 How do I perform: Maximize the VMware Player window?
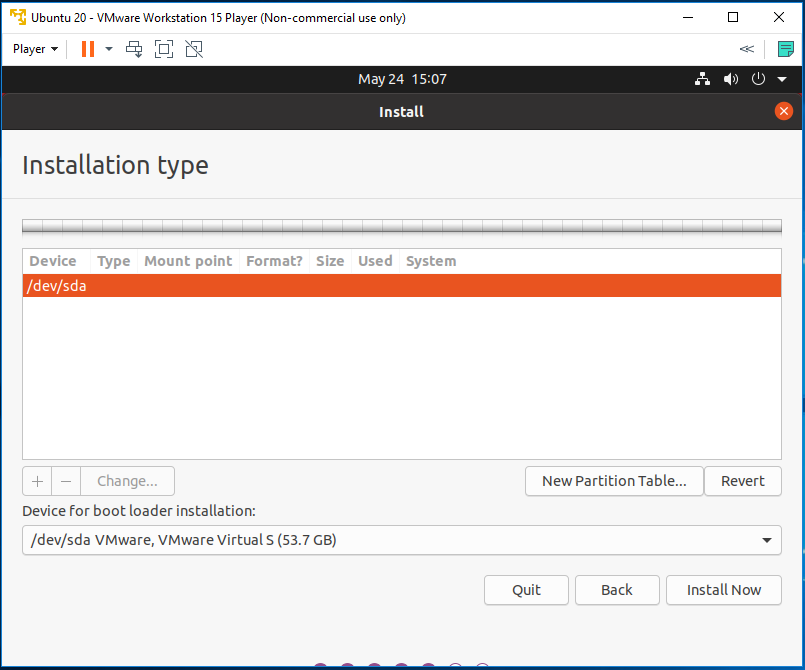pyautogui.click(x=733, y=17)
